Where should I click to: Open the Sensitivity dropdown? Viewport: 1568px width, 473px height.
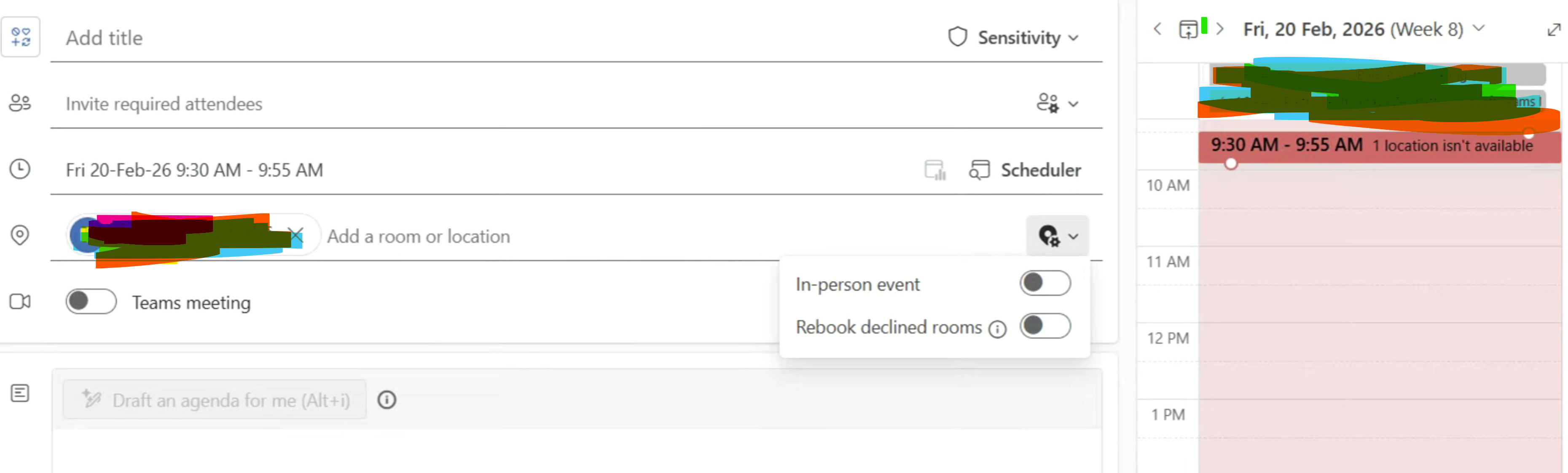click(1028, 37)
